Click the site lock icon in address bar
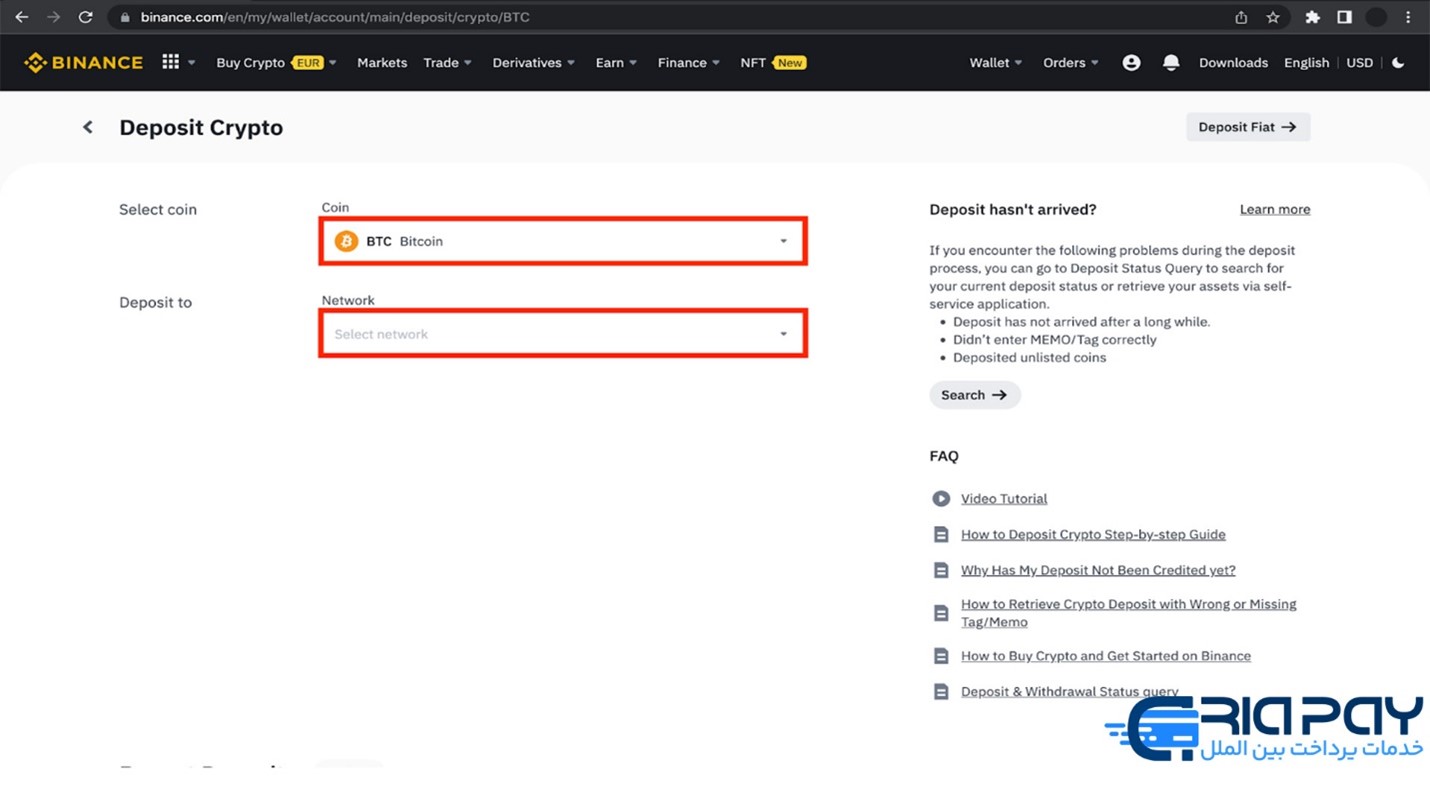Image resolution: width=1430 pixels, height=804 pixels. pyautogui.click(x=125, y=17)
